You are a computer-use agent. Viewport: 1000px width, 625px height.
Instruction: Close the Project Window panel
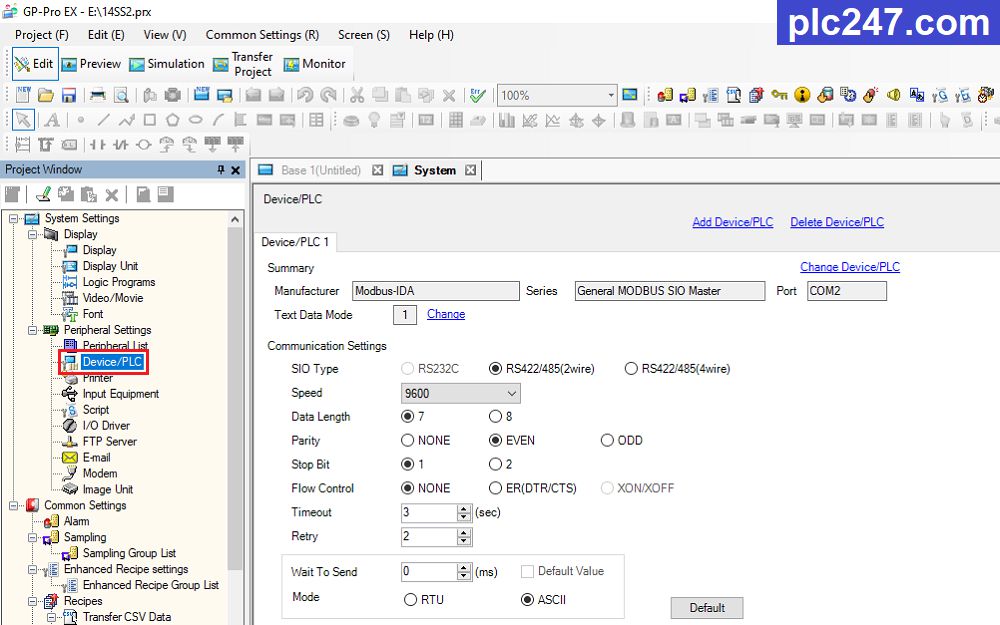click(x=235, y=170)
